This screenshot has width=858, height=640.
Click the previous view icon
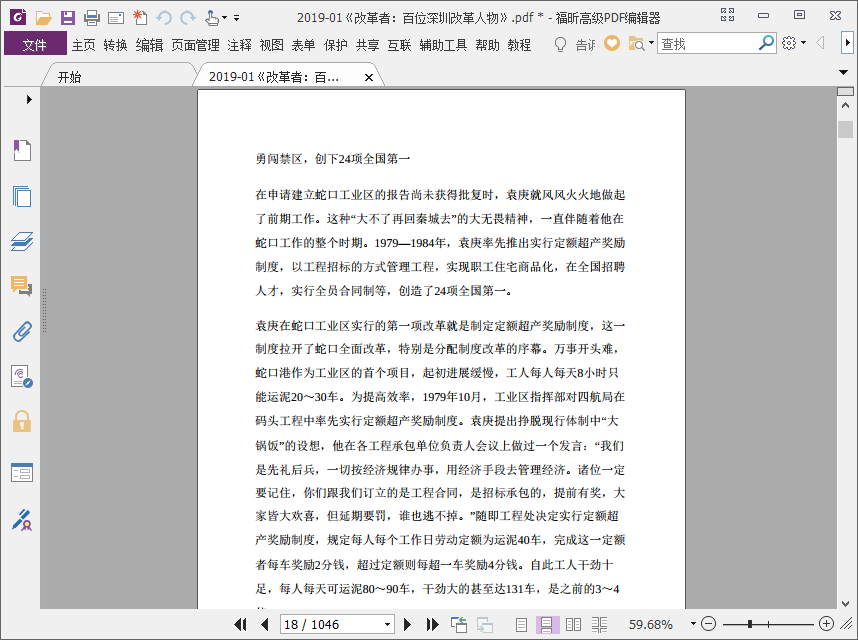[459, 624]
